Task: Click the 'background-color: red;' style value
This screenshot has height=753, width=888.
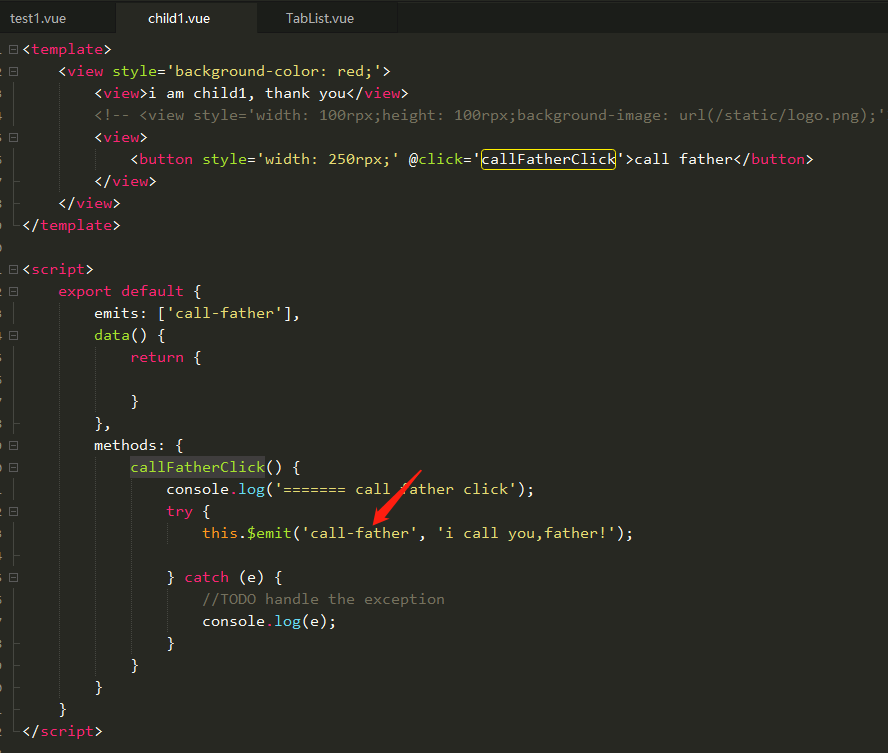Action: [x=274, y=71]
